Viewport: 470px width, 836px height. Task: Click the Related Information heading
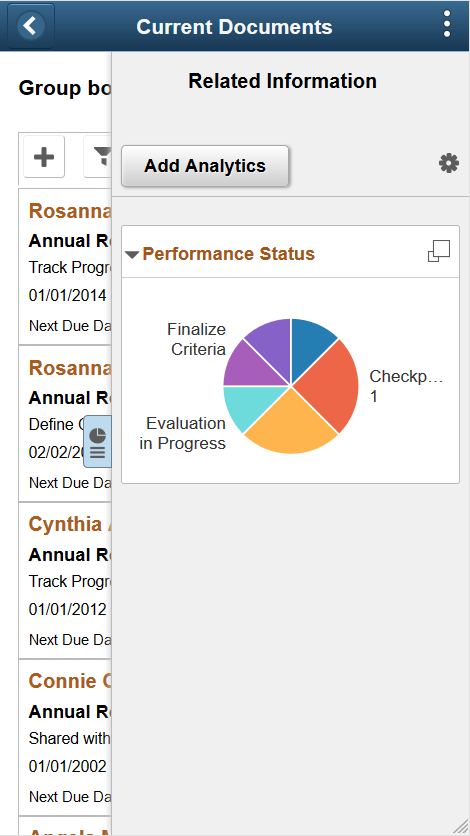282,81
